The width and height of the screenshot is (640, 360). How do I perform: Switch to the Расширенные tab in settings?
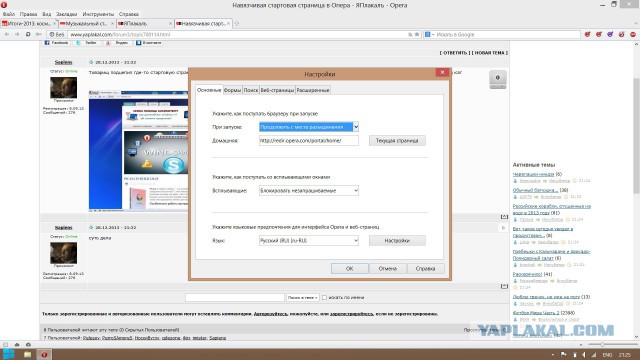tap(313, 90)
